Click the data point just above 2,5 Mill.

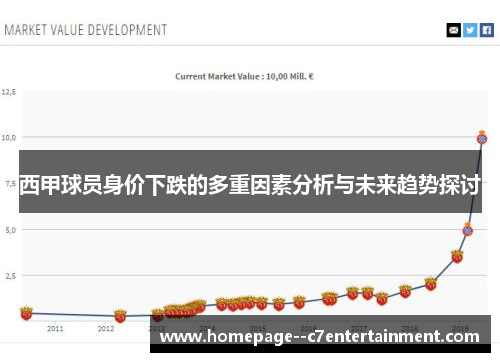(x=457, y=257)
